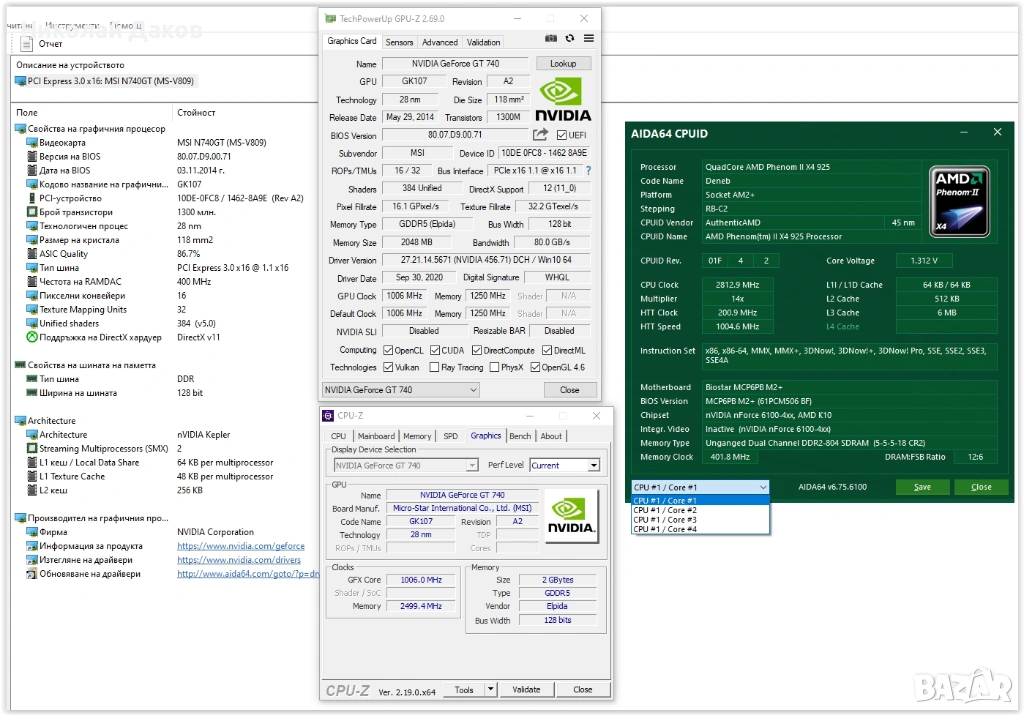Switch to the Sensors tab in GPU-Z
Screen dimensions: 1024x715
click(x=399, y=42)
